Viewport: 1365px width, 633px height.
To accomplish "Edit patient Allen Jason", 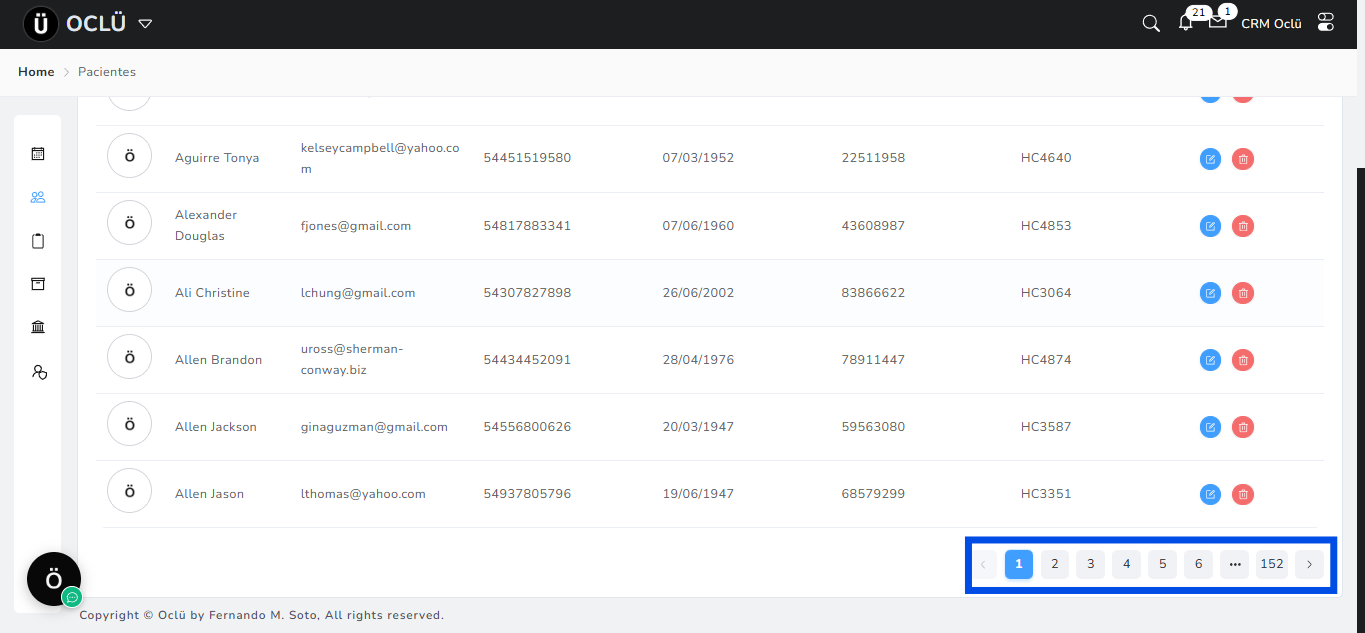I will tap(1210, 494).
